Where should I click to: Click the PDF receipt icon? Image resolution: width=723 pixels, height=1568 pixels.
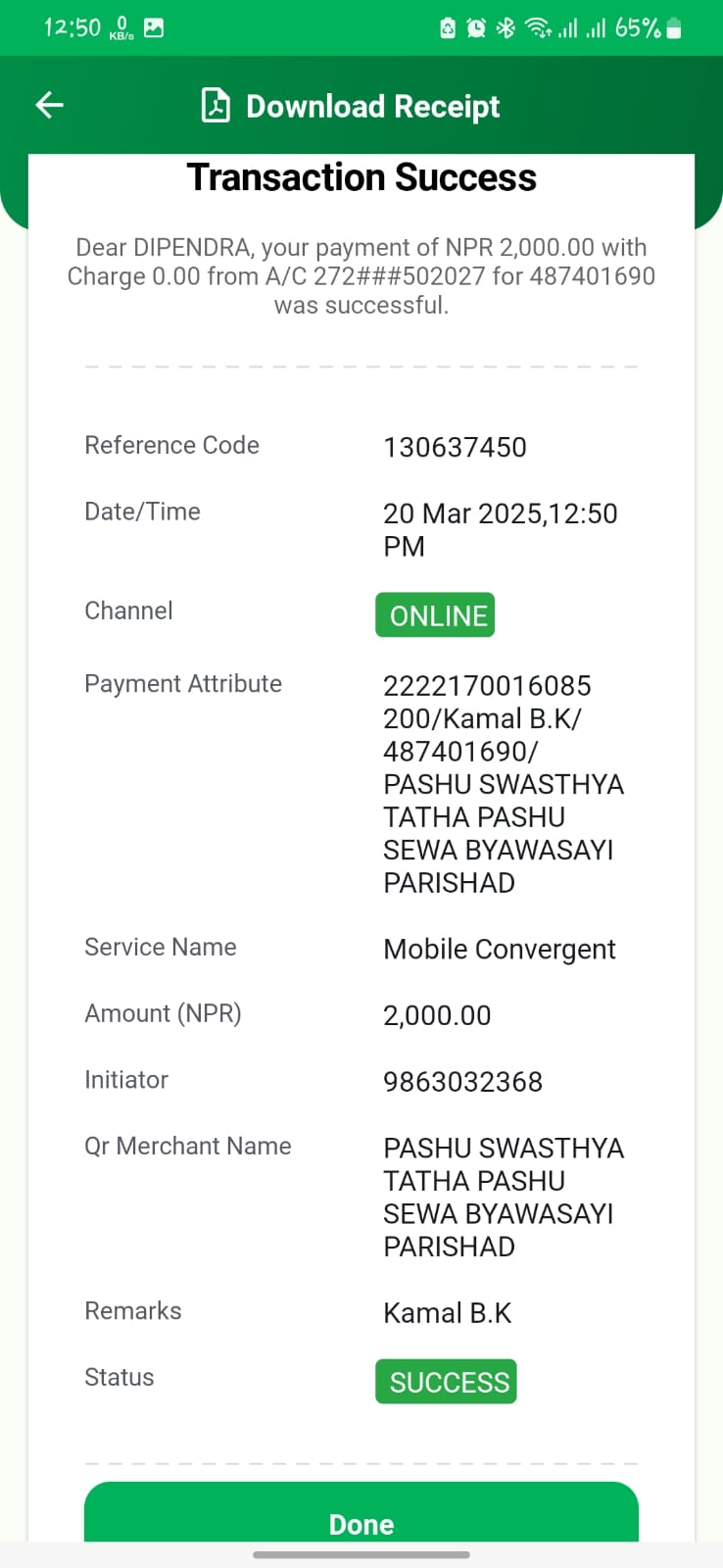216,105
